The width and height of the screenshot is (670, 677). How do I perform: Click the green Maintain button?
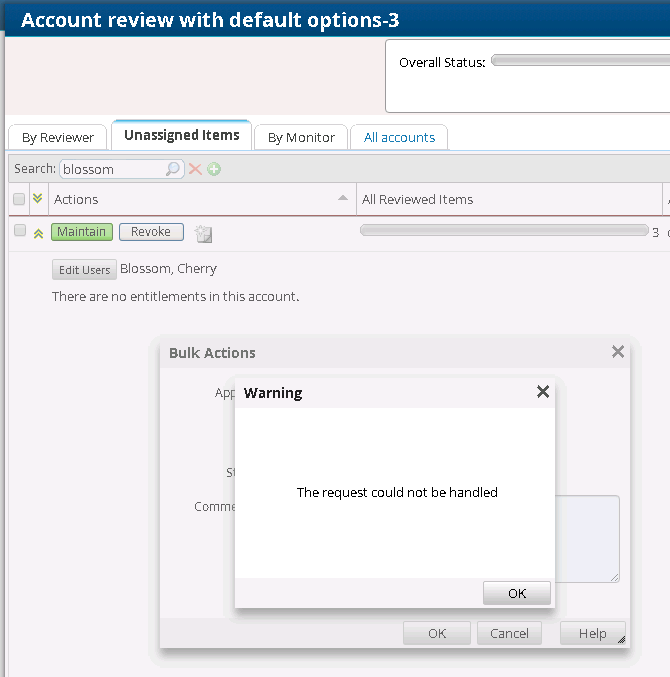81,232
